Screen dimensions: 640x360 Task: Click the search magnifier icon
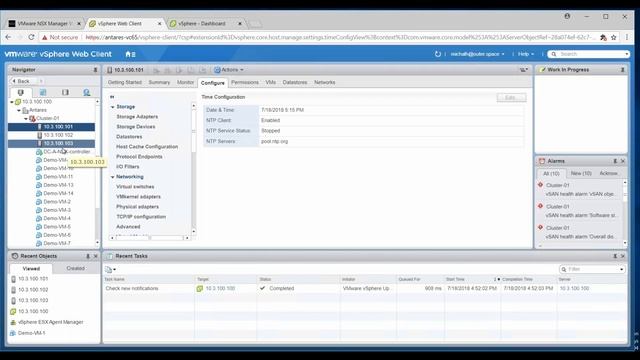(554, 54)
